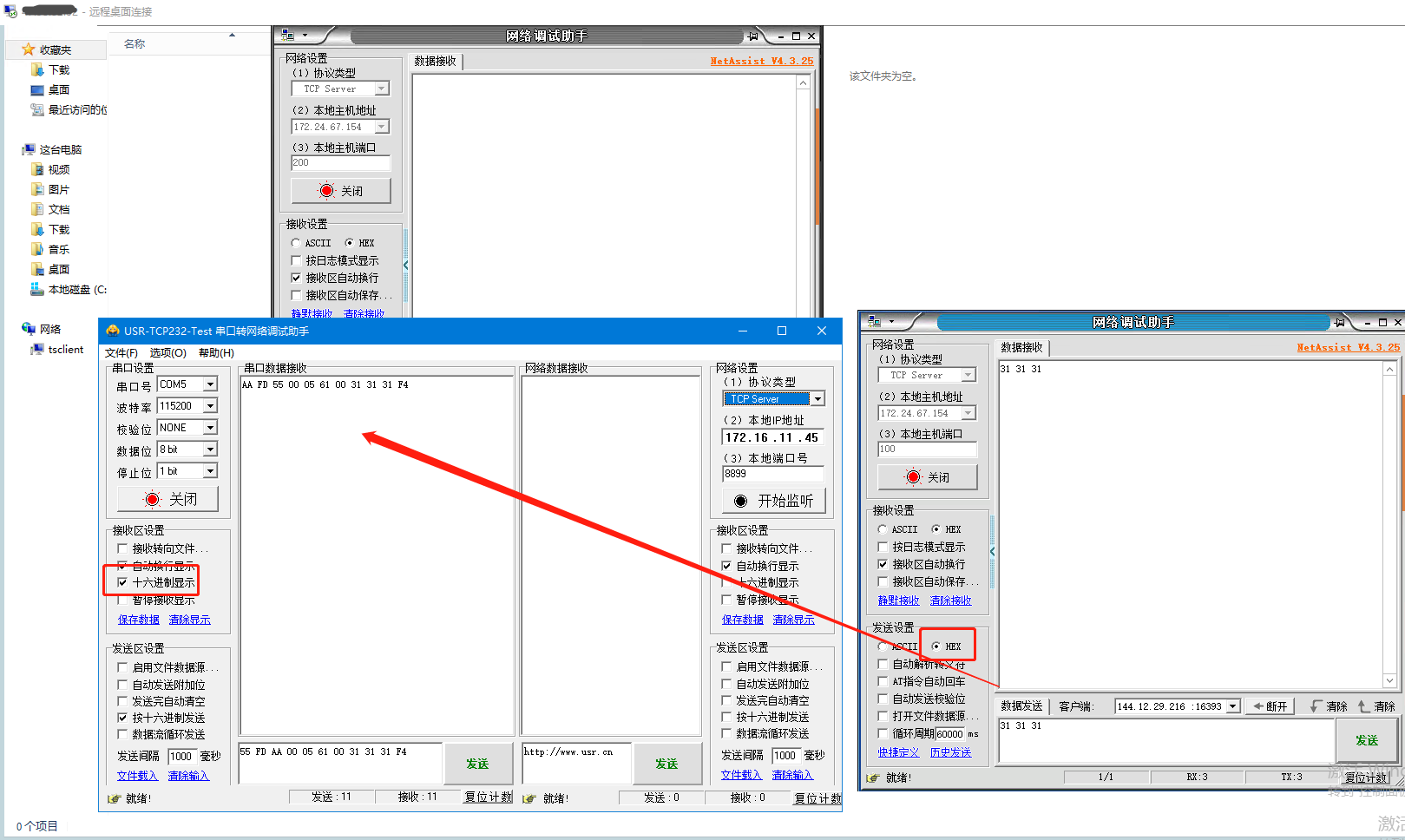Open protocol type dropdown in lower-right NetAssist

point(968,375)
